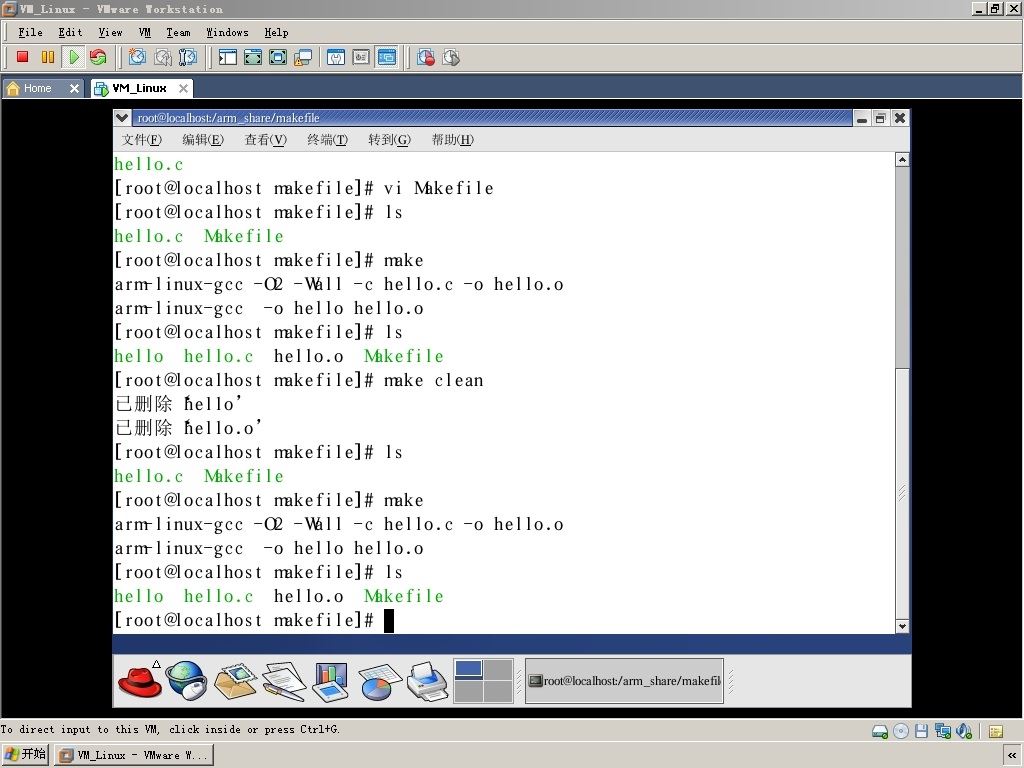Screen dimensions: 1024x768
Task: Click the 开始 Start button
Action: coord(25,754)
